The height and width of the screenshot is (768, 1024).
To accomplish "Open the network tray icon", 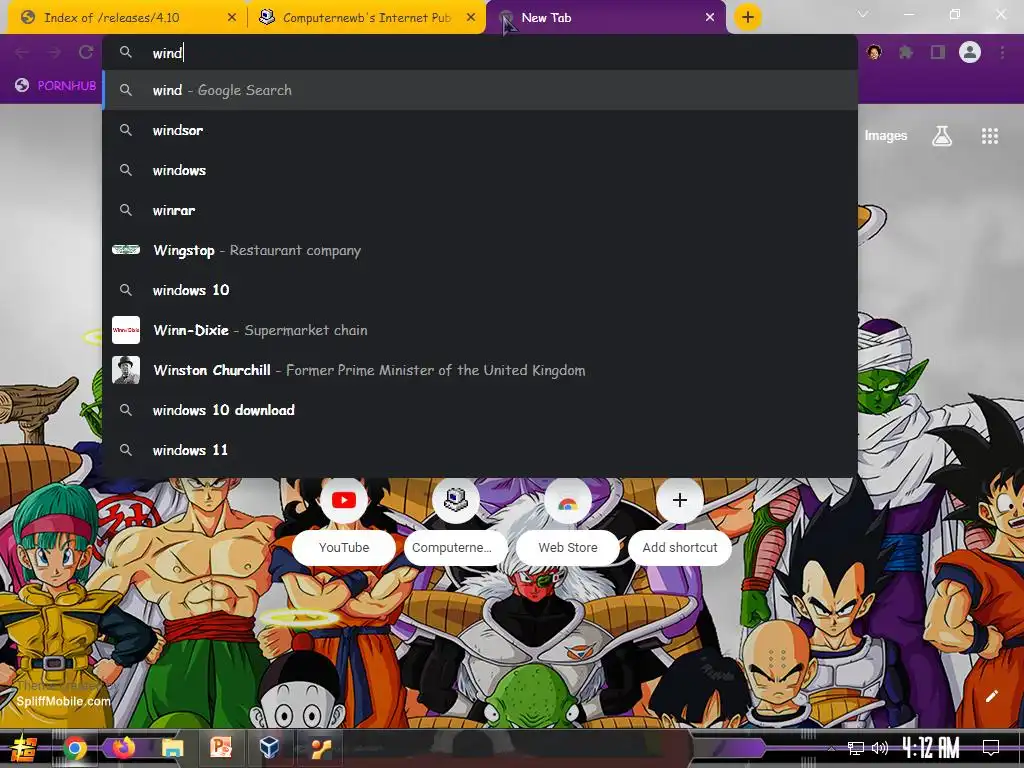I will click(x=855, y=748).
